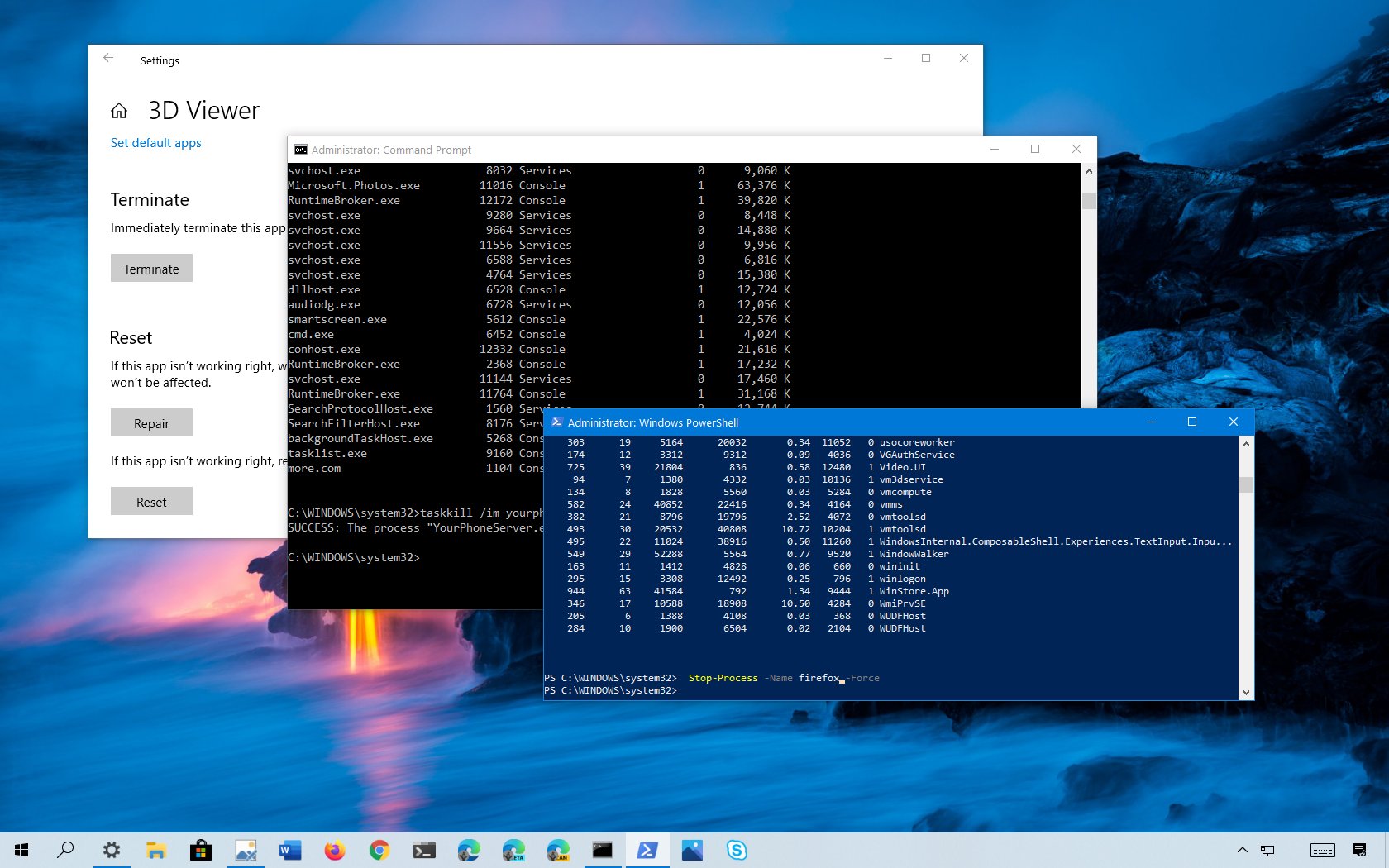Image resolution: width=1389 pixels, height=868 pixels.
Task: Open the Set default apps link
Action: 155,142
